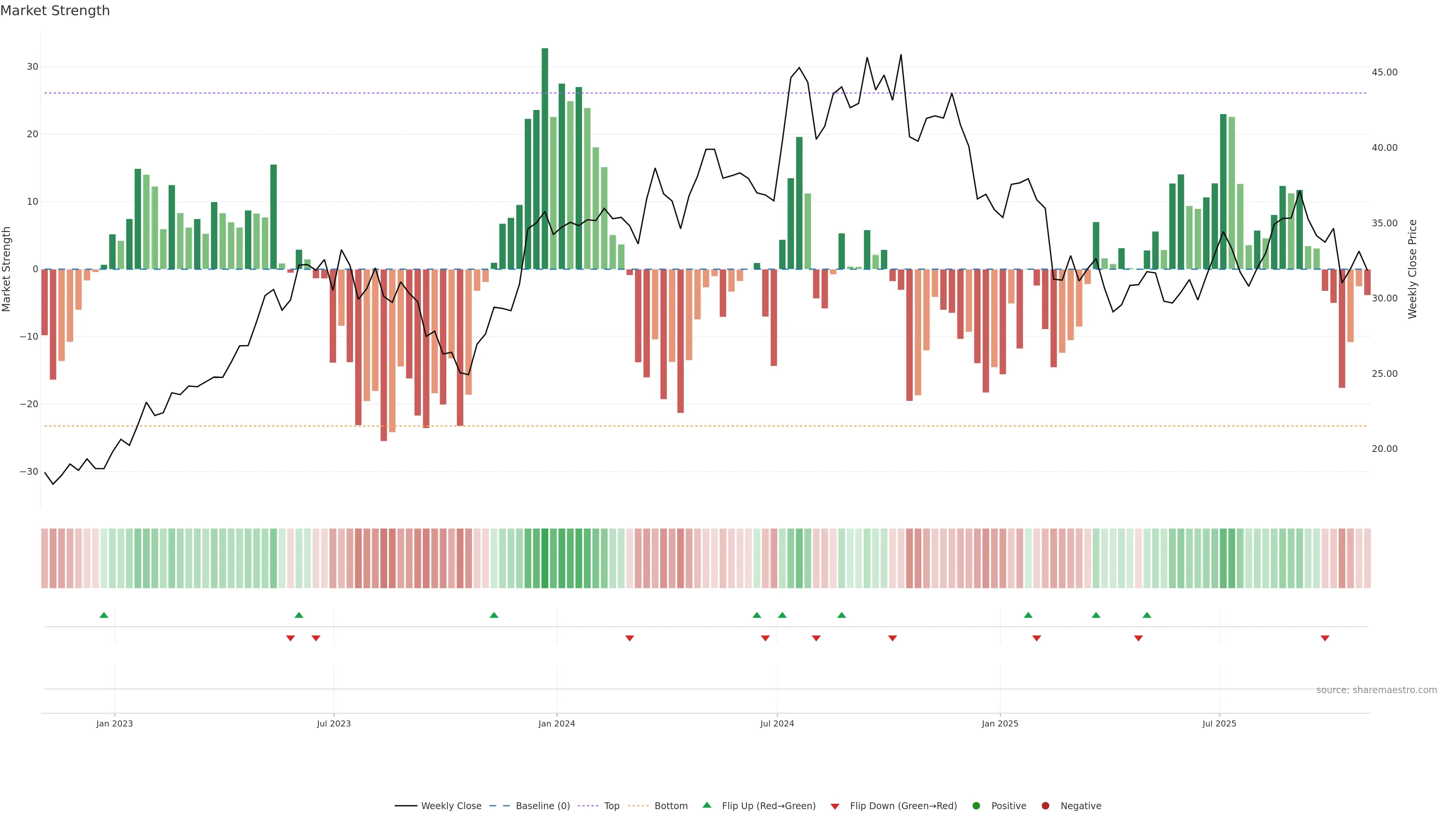Click the tallest green bar near Jan 2024
This screenshot has width=1456, height=819.
coord(545,158)
